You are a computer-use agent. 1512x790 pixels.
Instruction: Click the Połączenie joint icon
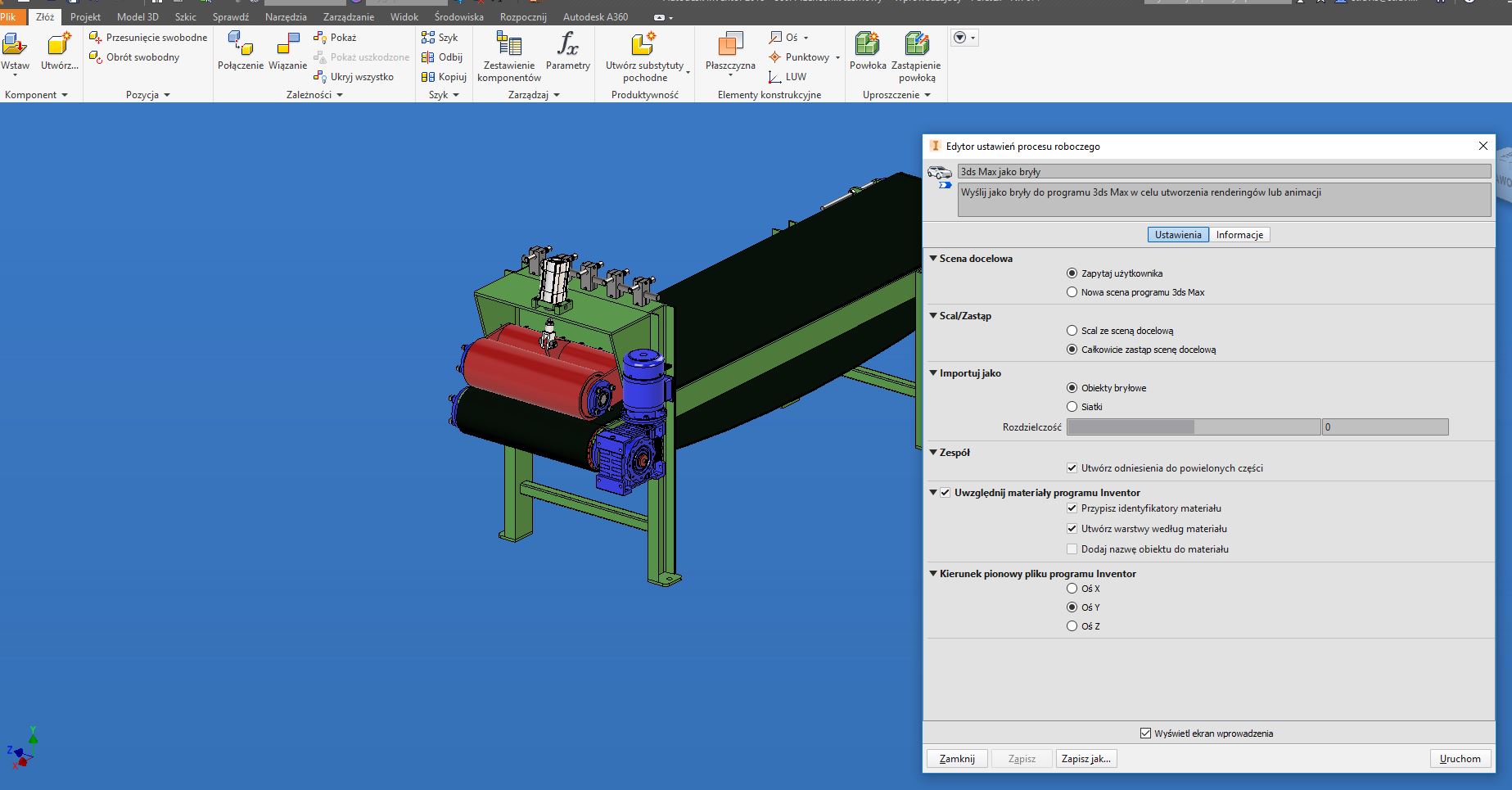[241, 44]
